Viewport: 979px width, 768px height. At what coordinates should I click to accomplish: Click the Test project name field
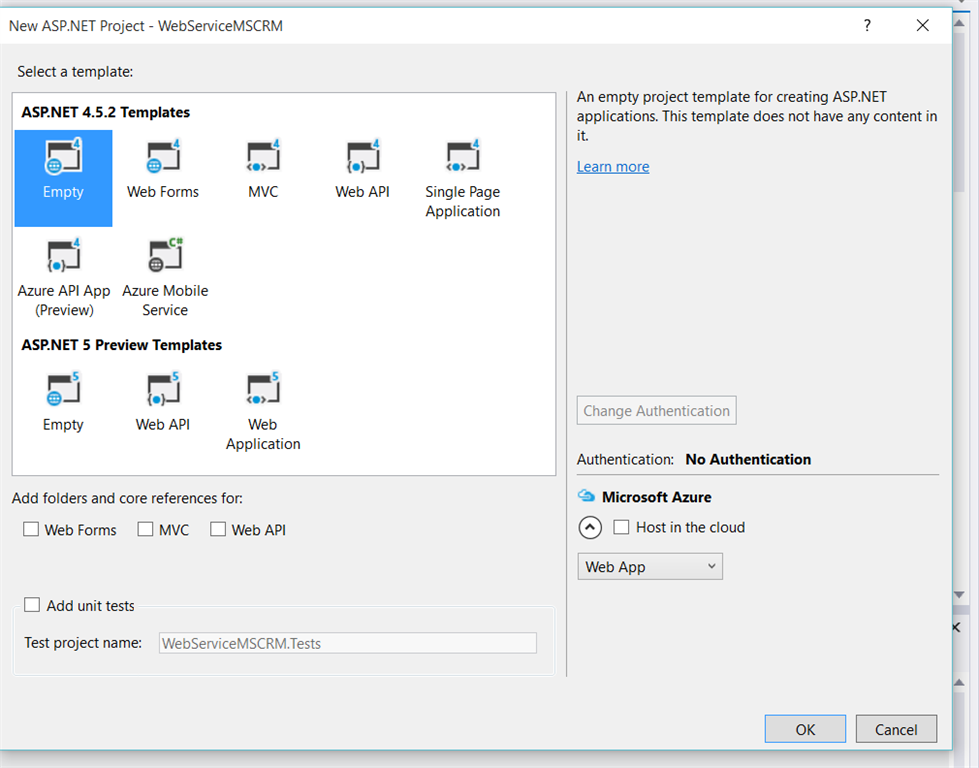pos(348,643)
